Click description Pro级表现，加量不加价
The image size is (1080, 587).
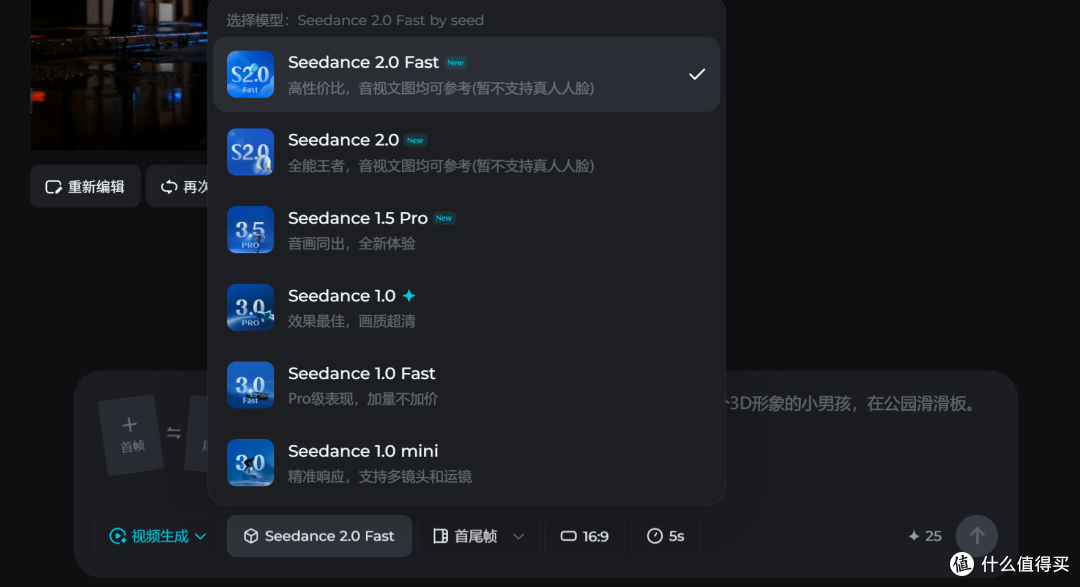click(x=363, y=399)
